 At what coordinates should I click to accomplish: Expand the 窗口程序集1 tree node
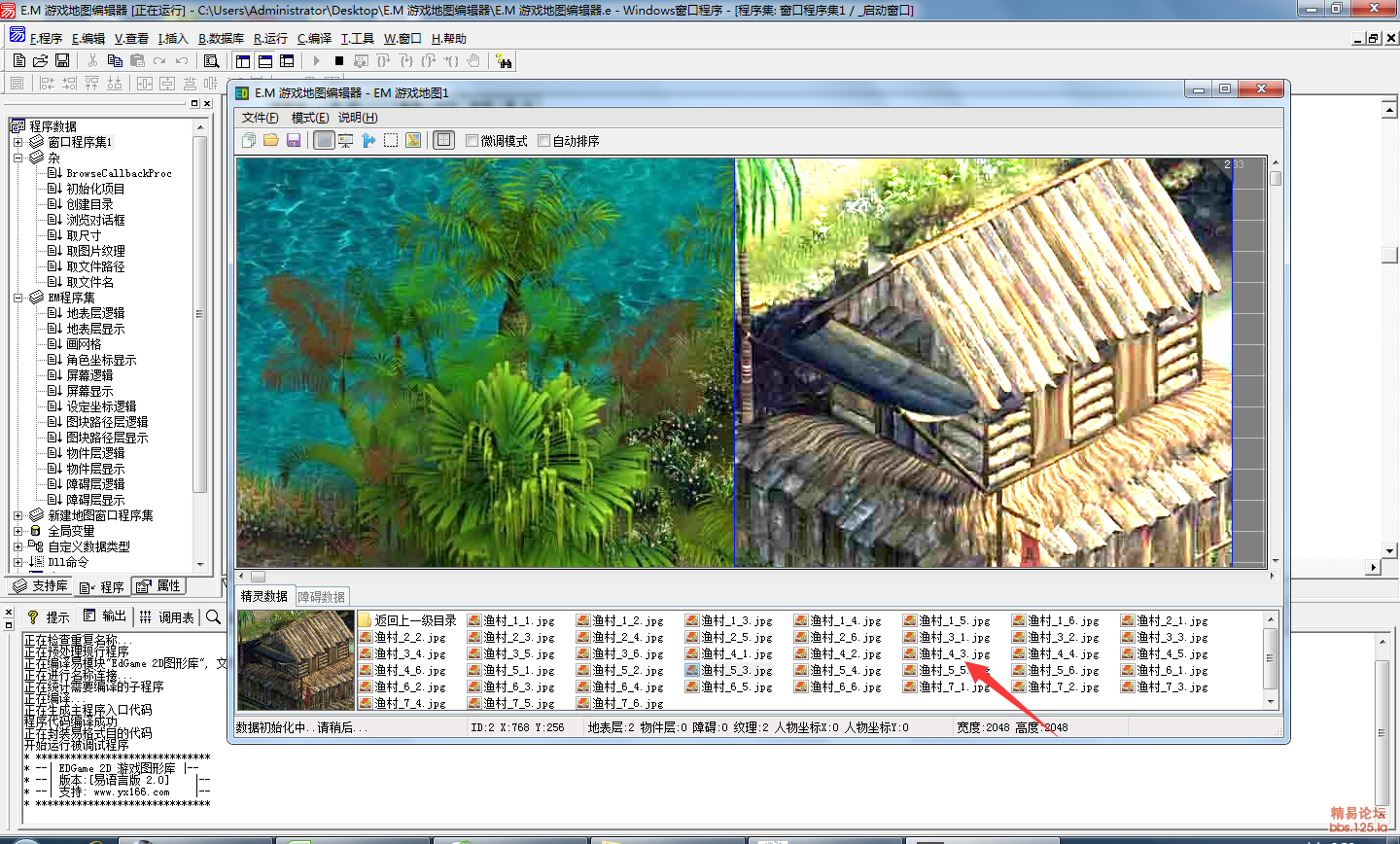17,142
